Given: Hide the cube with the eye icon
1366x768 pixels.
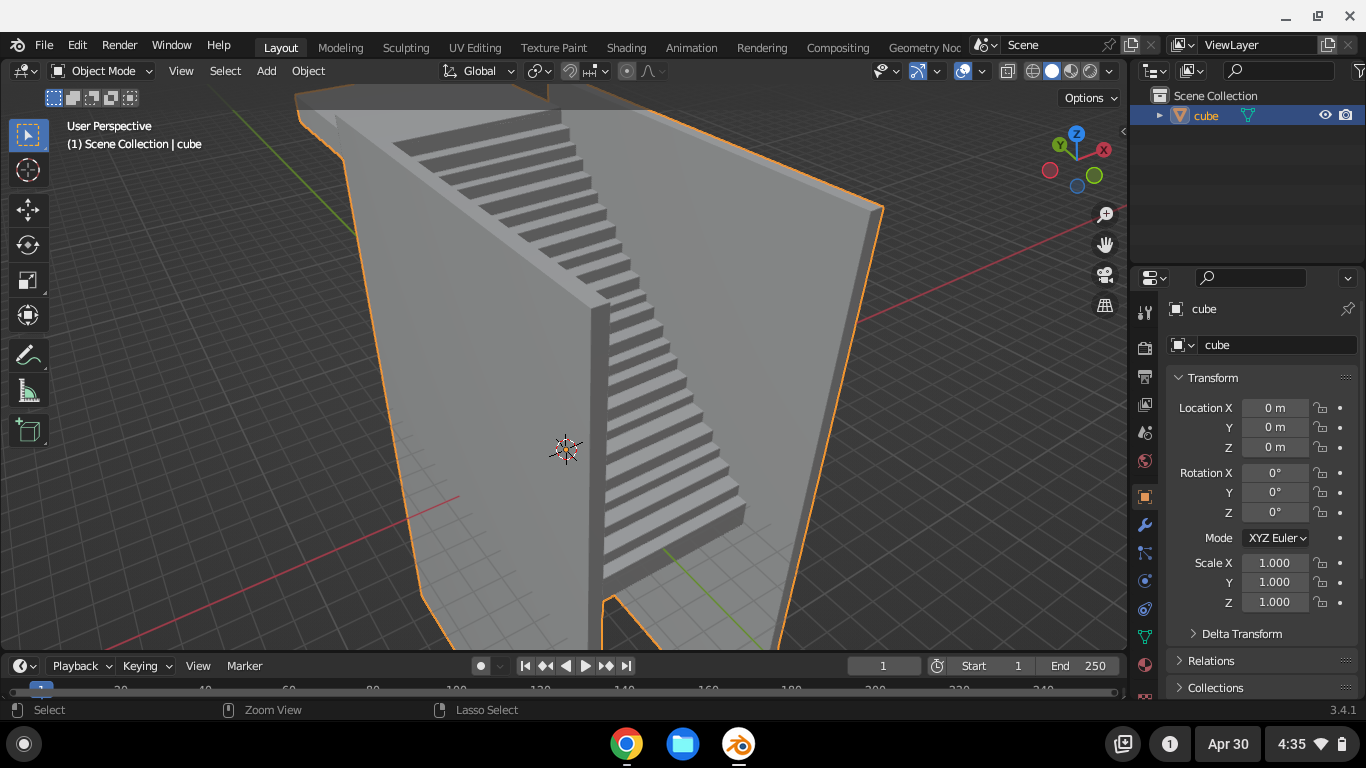Looking at the screenshot, I should [1325, 115].
